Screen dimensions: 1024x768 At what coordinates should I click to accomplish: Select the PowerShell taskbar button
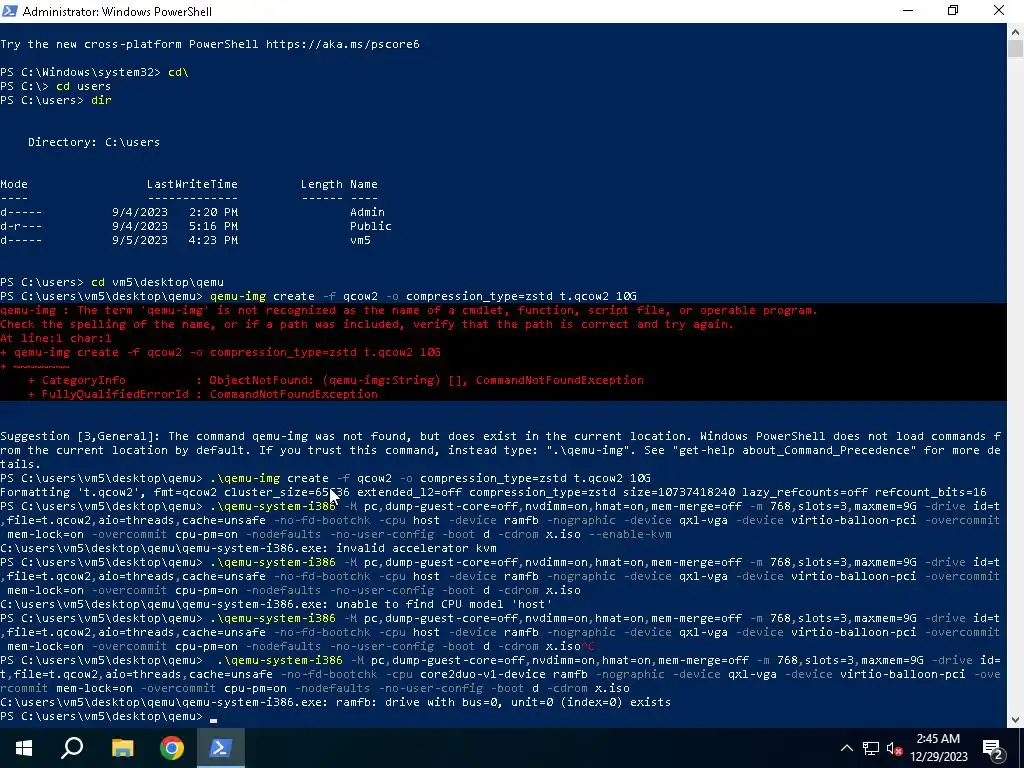point(221,748)
